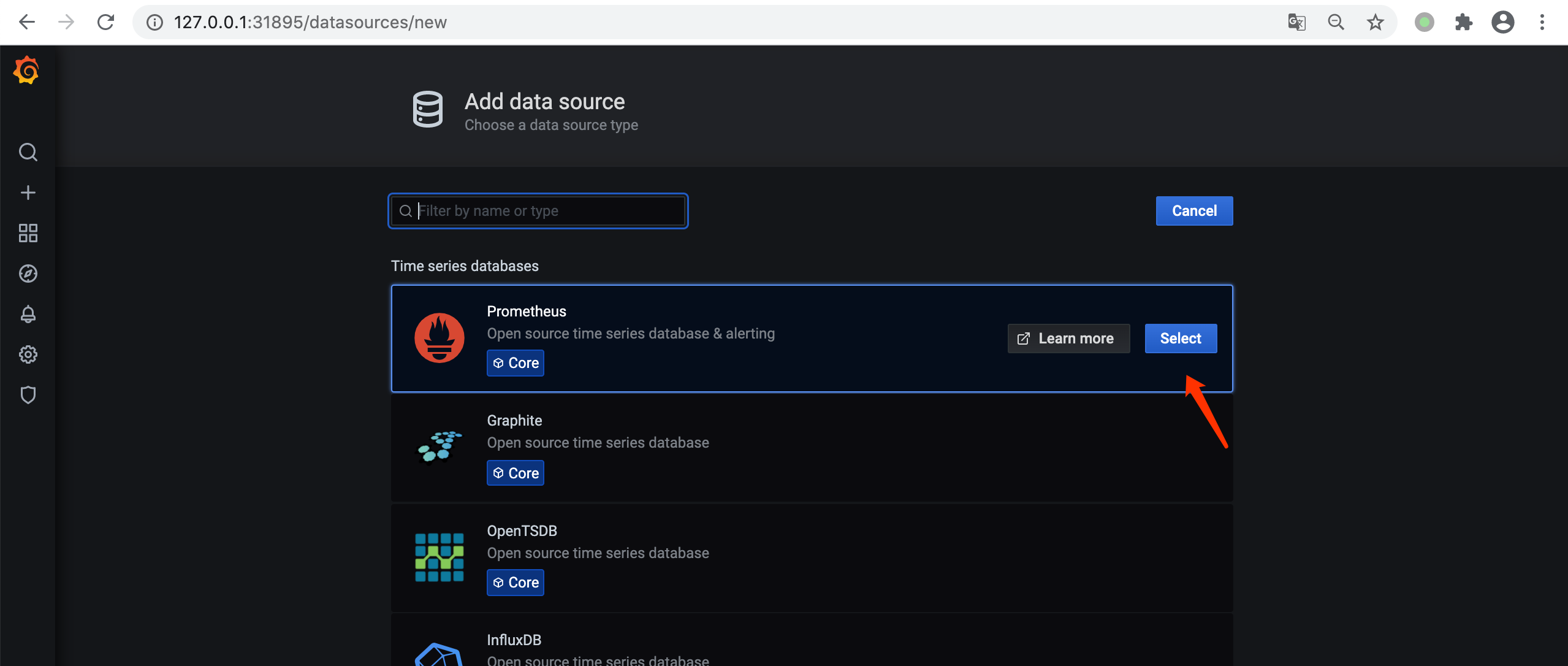Bookmark the page with the star icon
The image size is (1568, 666).
click(x=1375, y=23)
